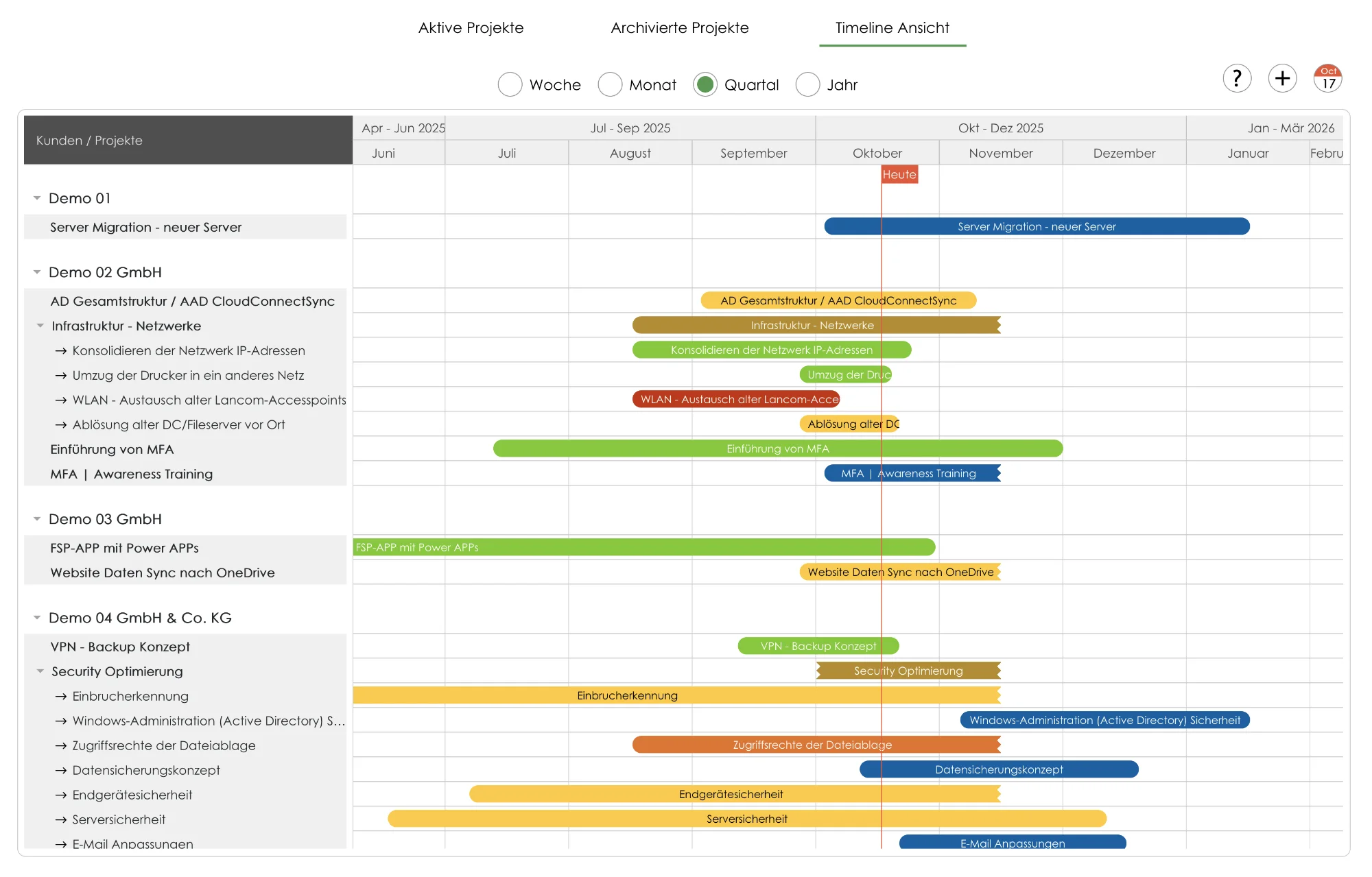Click the help question mark icon
The width and height of the screenshot is (1372, 877).
coord(1237,78)
